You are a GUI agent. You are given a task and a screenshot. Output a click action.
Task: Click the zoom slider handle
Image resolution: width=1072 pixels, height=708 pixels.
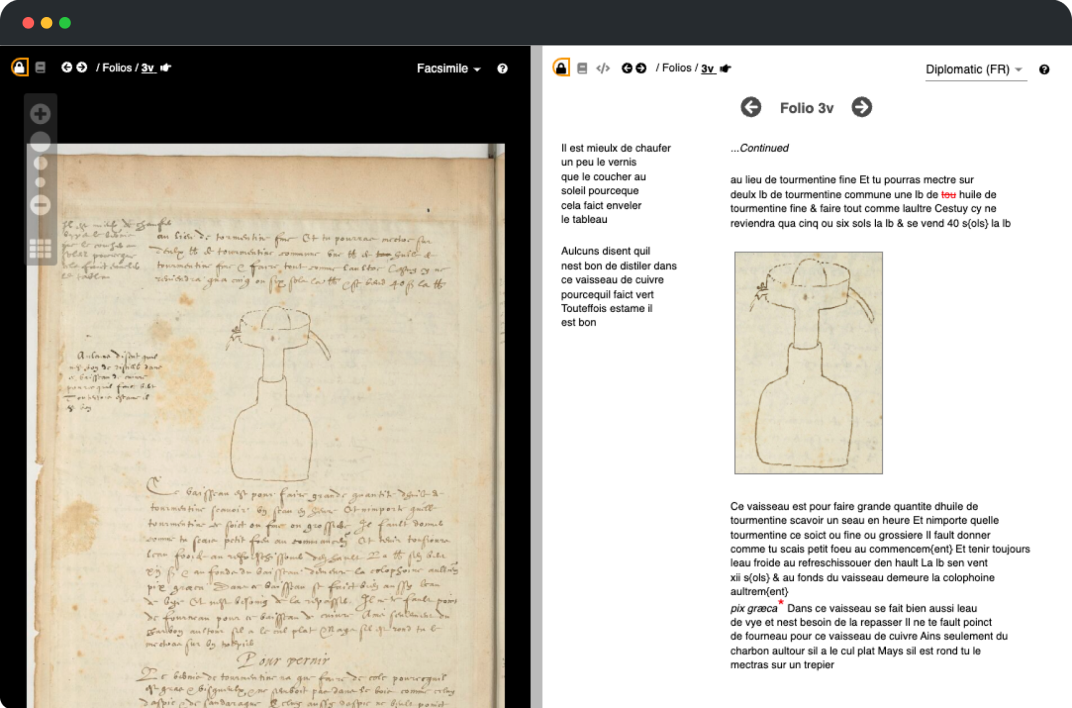point(41,143)
